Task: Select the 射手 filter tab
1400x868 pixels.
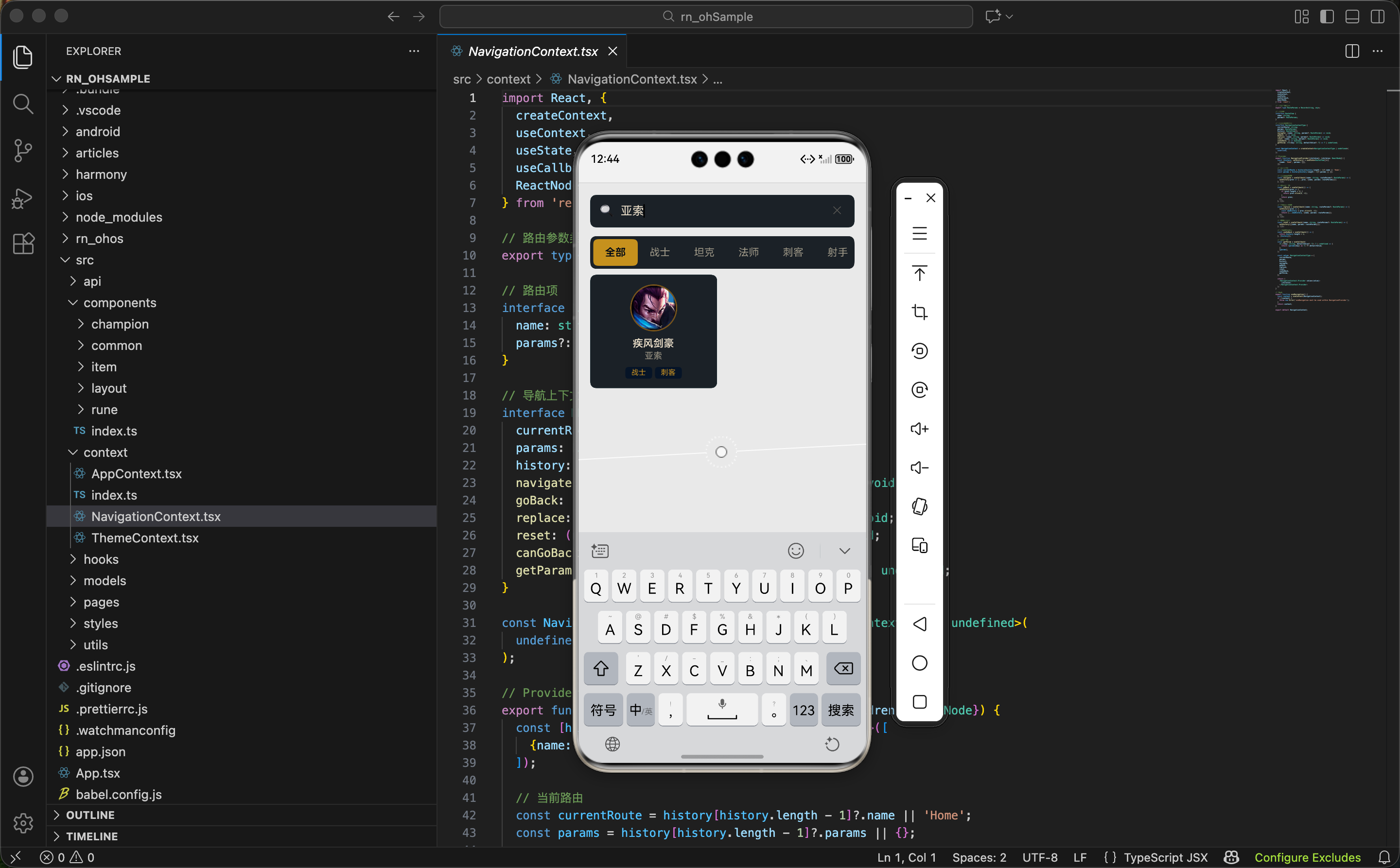Action: coord(837,252)
